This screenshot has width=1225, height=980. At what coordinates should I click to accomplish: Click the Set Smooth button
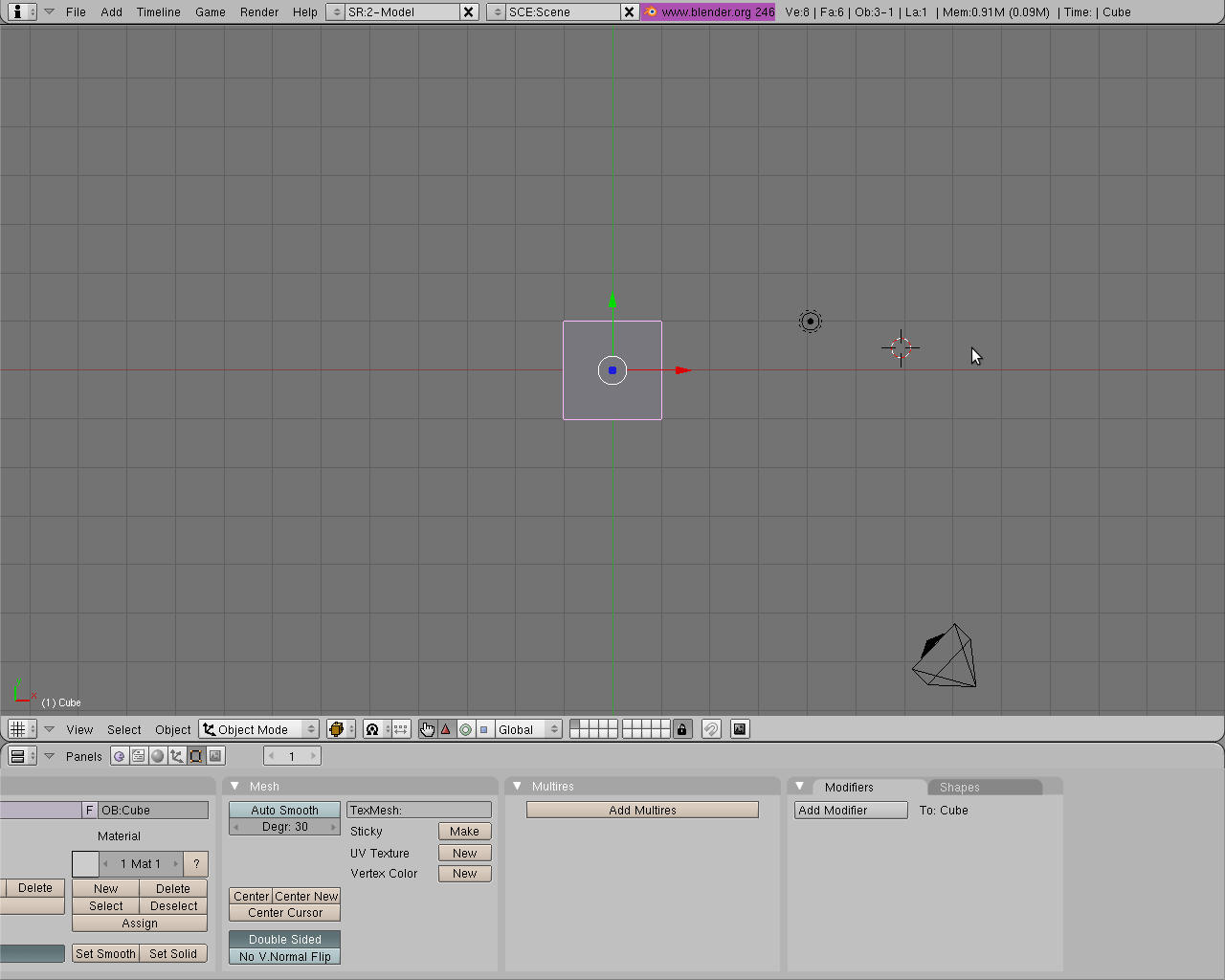[x=106, y=953]
